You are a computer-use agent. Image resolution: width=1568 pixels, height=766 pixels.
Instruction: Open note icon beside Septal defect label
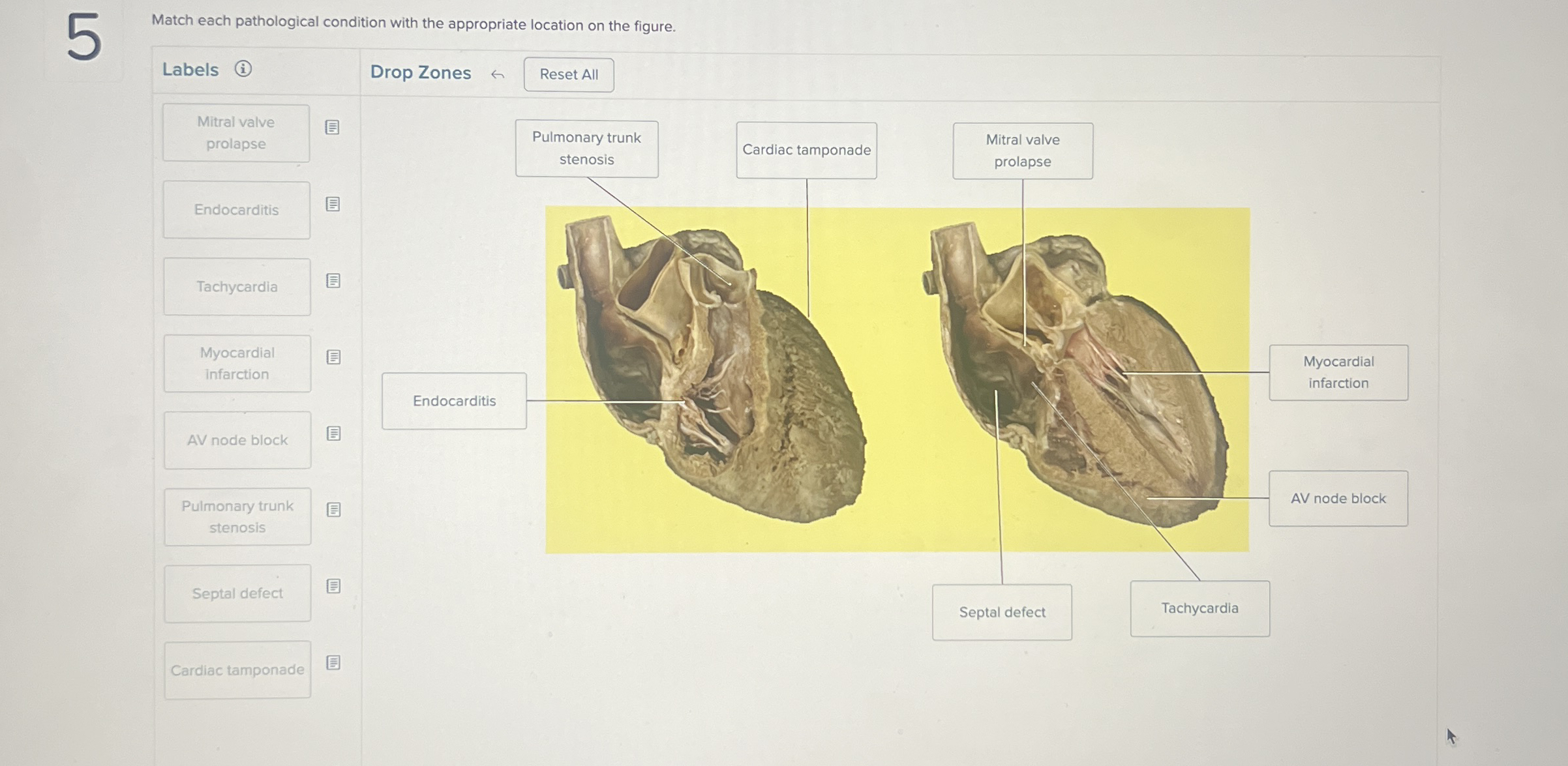pos(333,586)
